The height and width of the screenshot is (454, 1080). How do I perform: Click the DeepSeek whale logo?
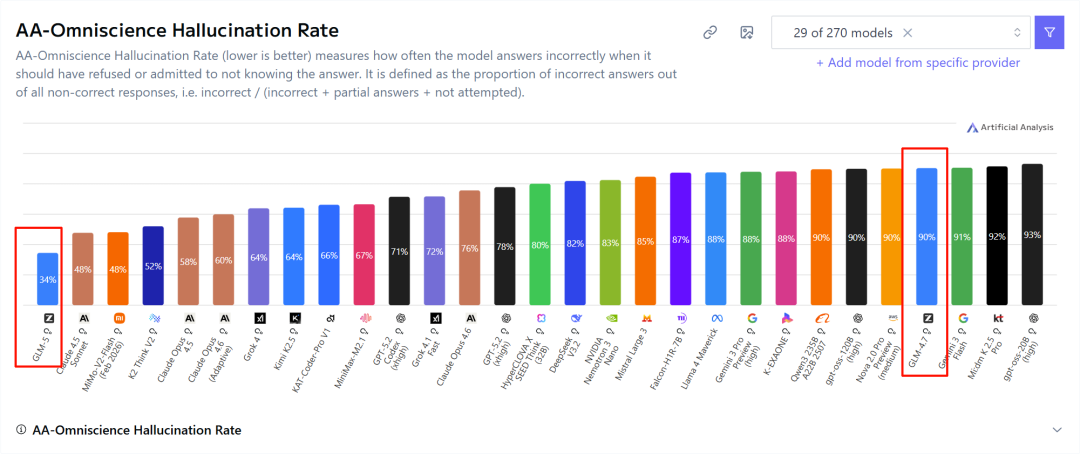click(575, 318)
